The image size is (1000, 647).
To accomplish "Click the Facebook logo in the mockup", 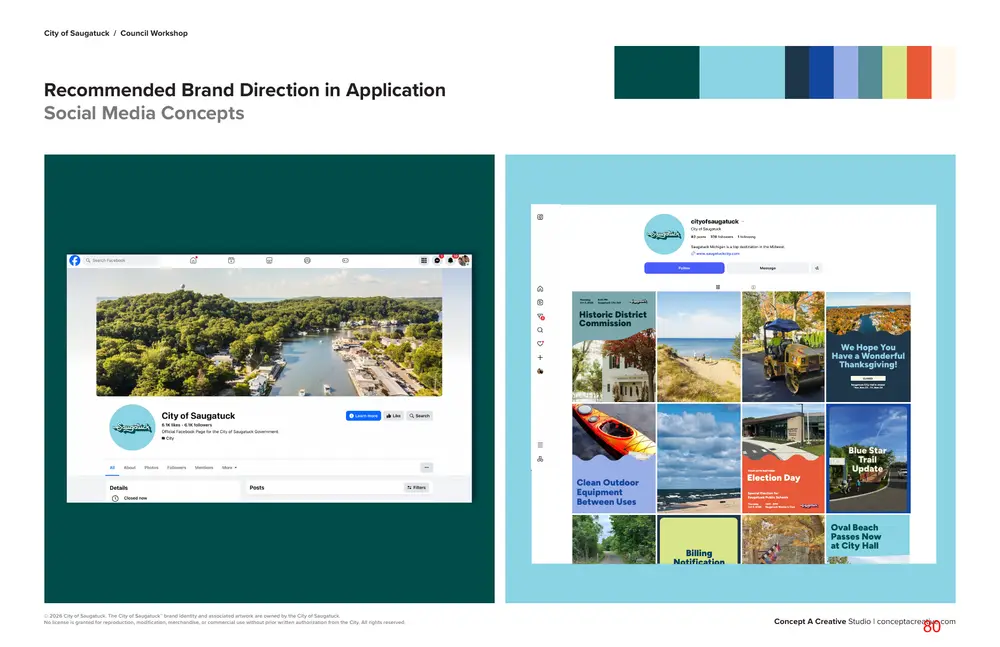I will point(75,260).
